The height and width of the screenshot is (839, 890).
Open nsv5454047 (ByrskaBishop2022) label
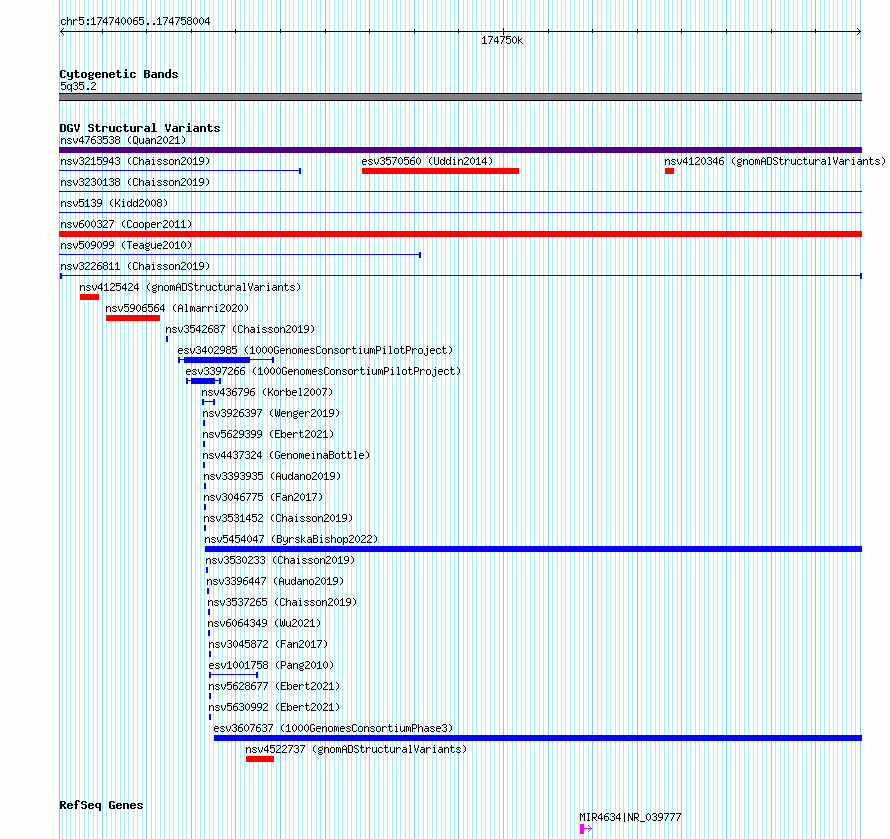(x=291, y=539)
